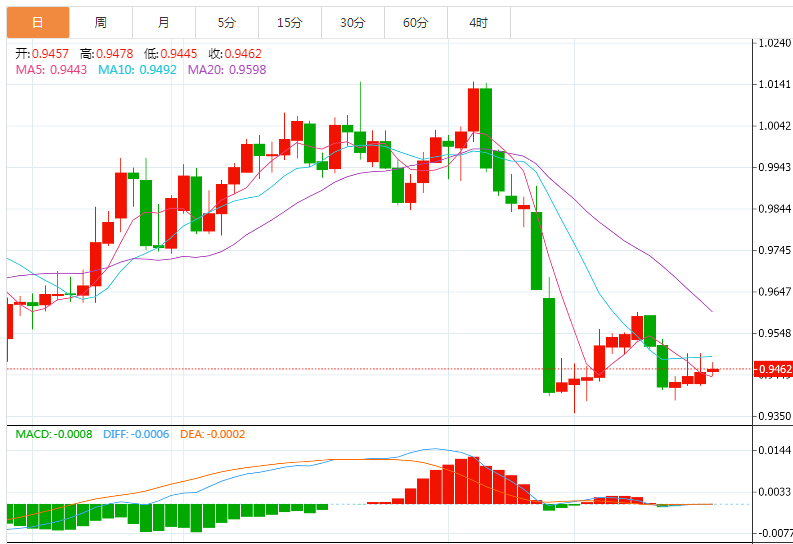Click the high price value 0.9478

click(x=115, y=54)
